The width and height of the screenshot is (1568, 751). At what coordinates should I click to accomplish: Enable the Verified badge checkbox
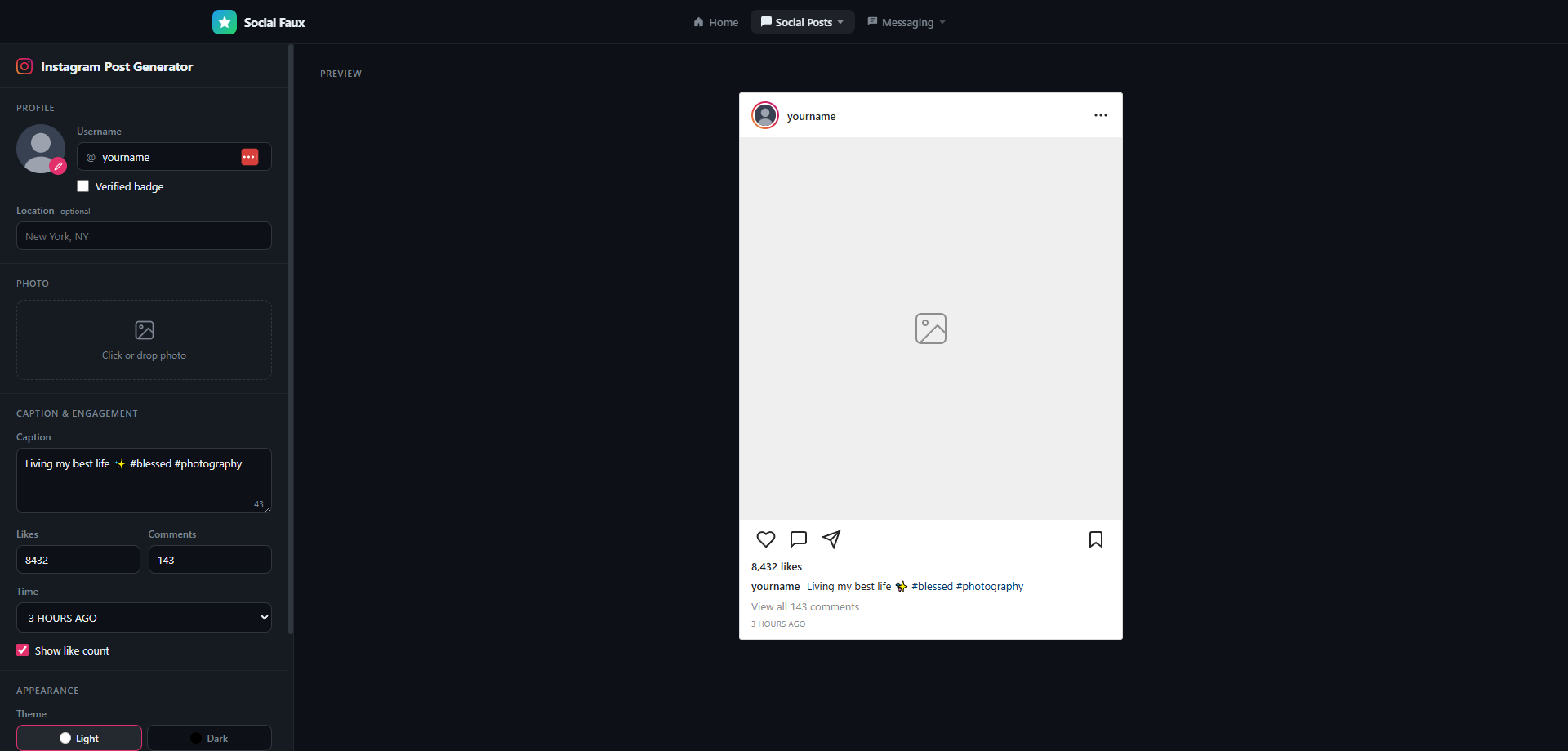pos(82,186)
